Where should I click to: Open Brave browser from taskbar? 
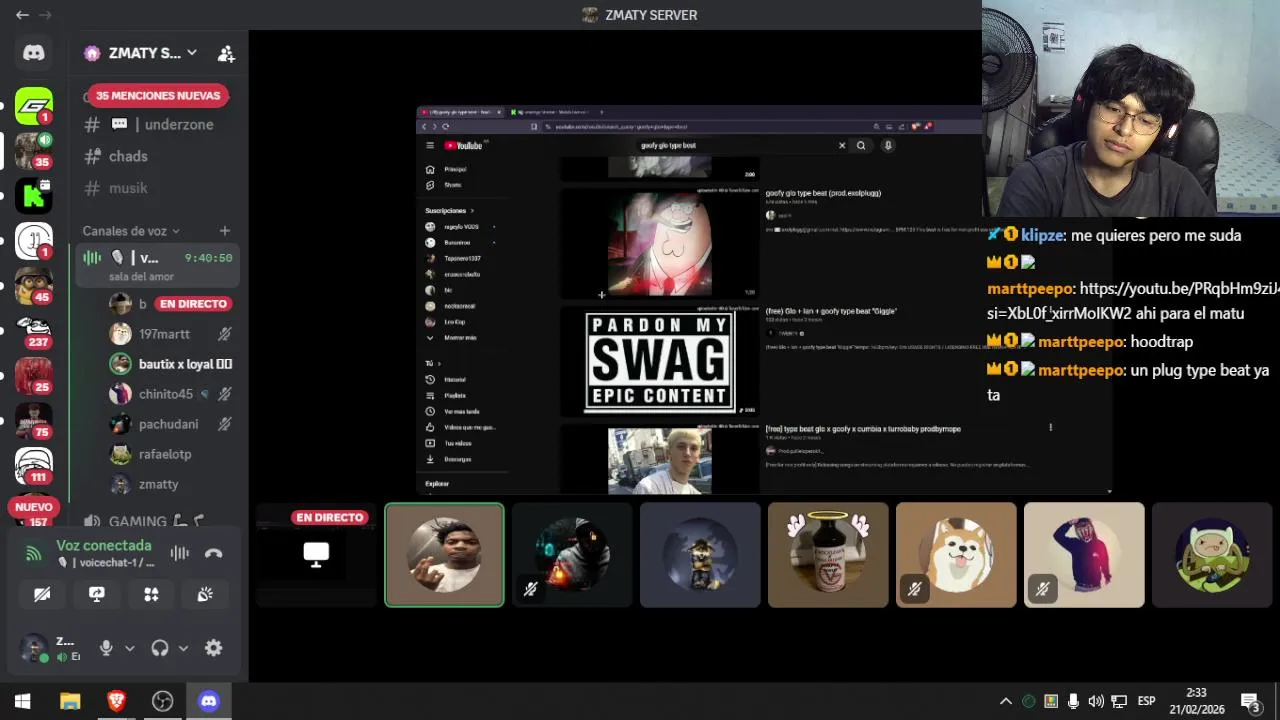click(x=116, y=701)
